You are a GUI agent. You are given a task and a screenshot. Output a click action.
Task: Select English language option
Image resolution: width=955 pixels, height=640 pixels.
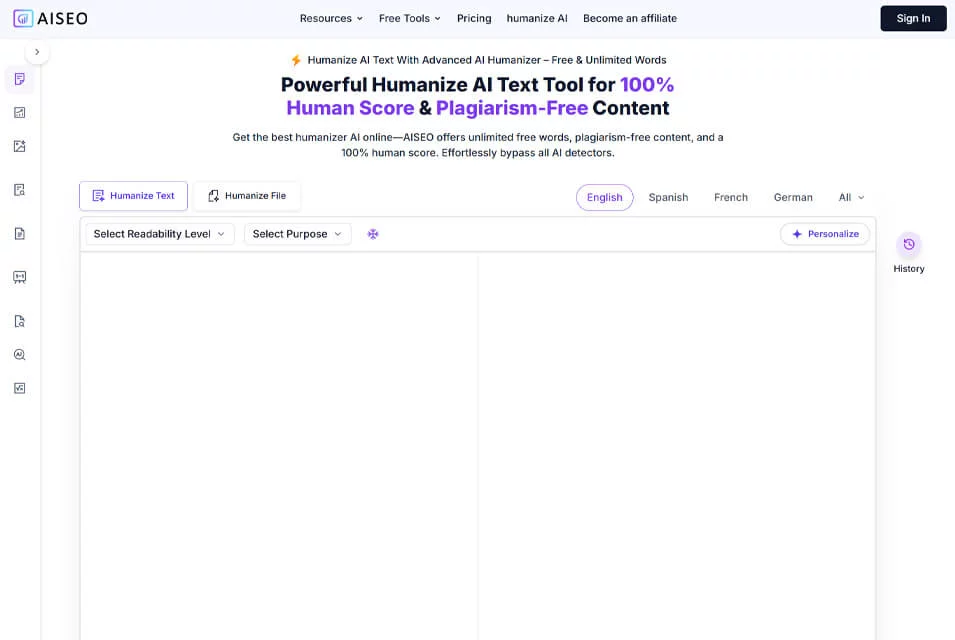604,197
